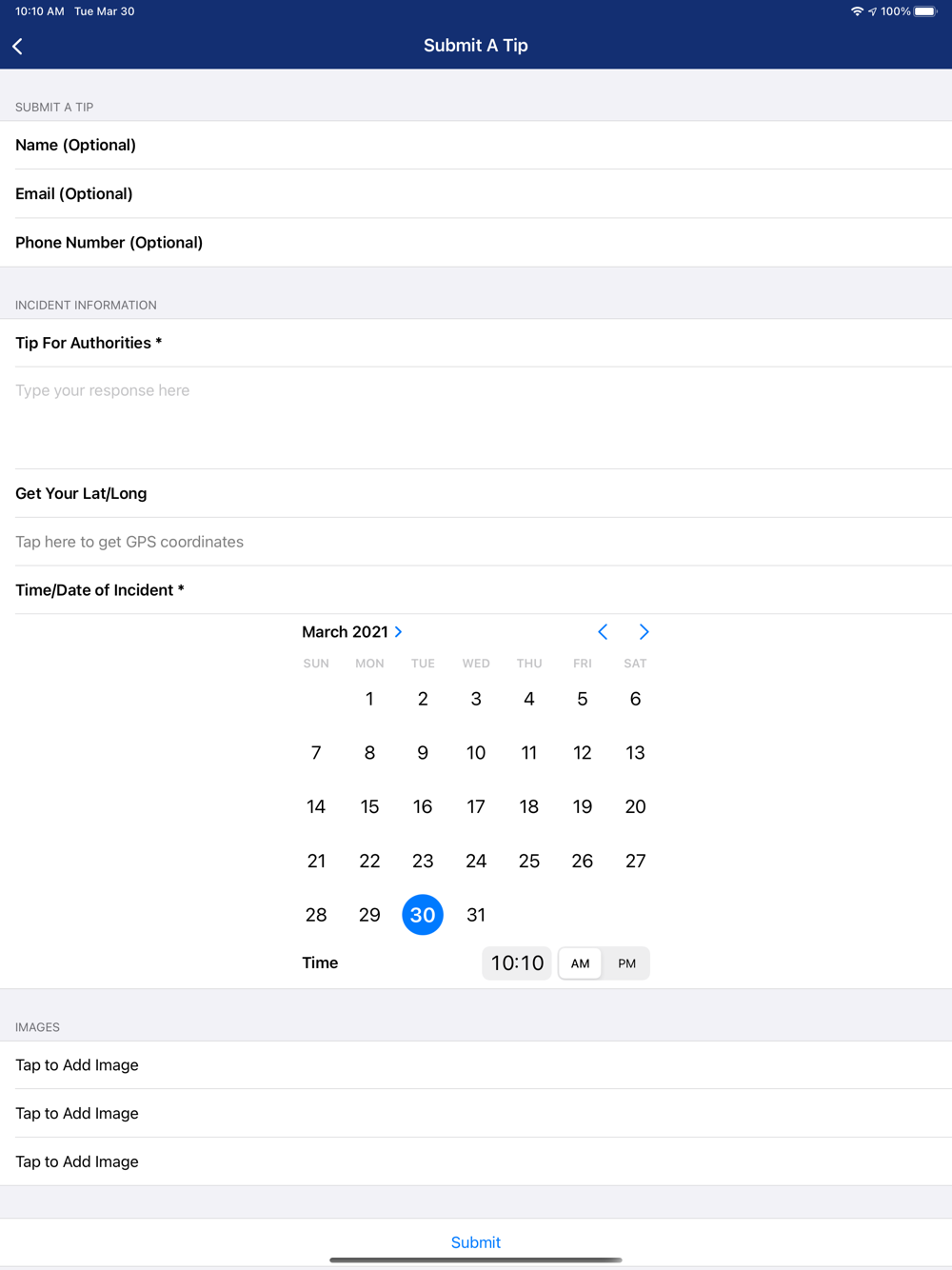Viewport: 952px width, 1270px height.
Task: Go back using the top-left chevron
Action: [17, 46]
